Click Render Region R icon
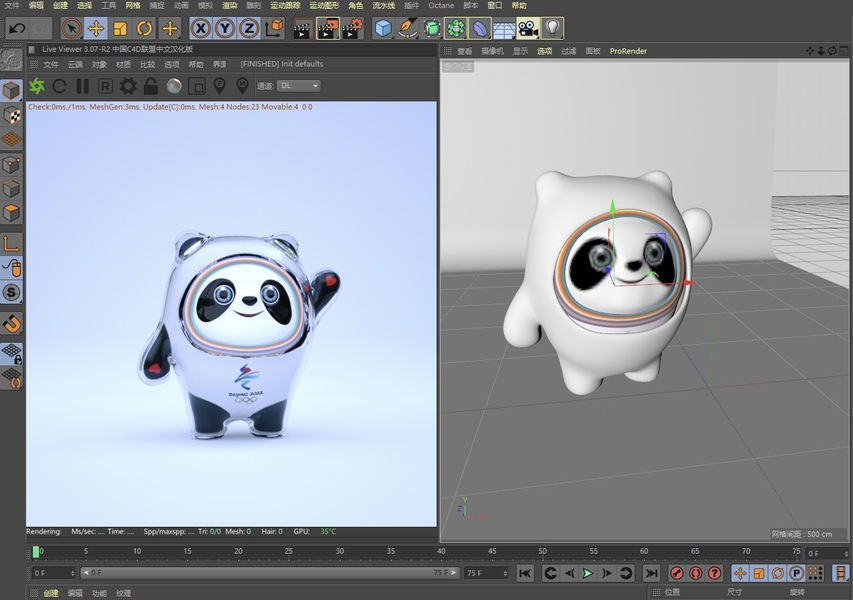853x600 pixels. click(x=105, y=86)
